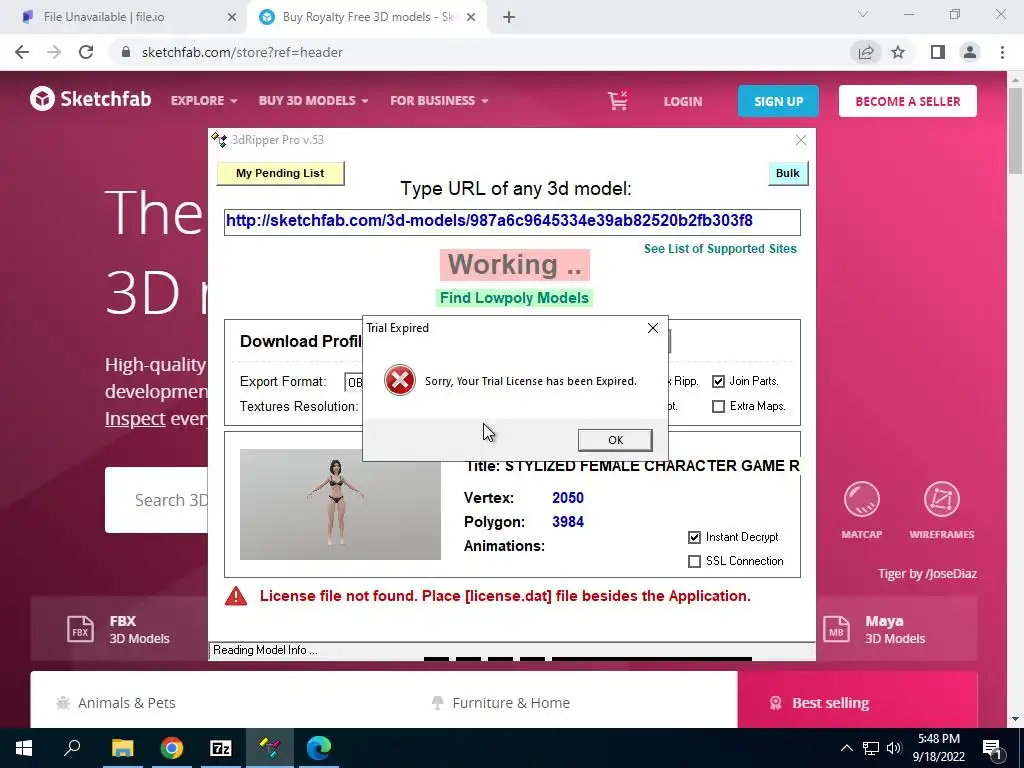Open See List of Supported Sites
The height and width of the screenshot is (768, 1024).
pos(720,249)
